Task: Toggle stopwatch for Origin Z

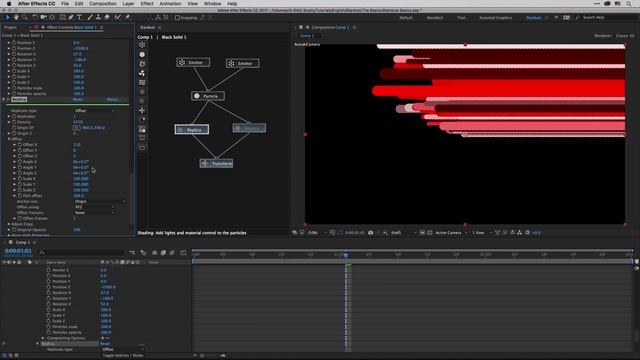Action: click(x=14, y=133)
